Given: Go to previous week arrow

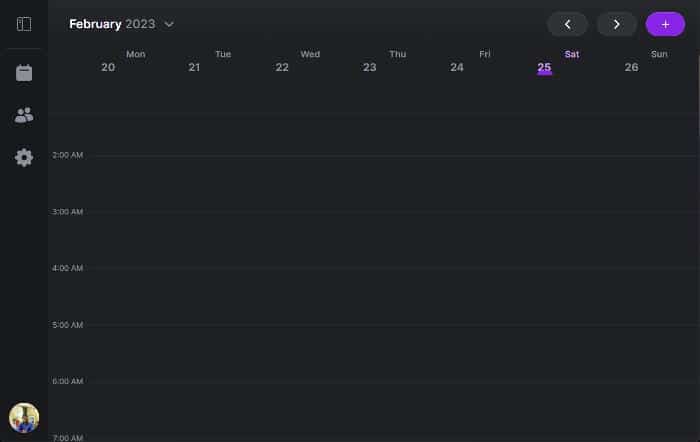Looking at the screenshot, I should 567,24.
